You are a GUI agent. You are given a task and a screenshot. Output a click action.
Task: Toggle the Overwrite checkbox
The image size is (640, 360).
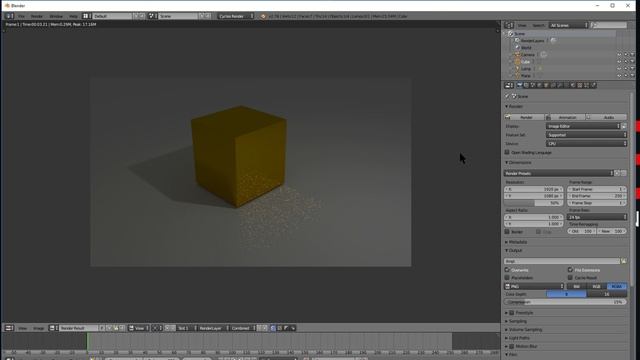click(507, 270)
